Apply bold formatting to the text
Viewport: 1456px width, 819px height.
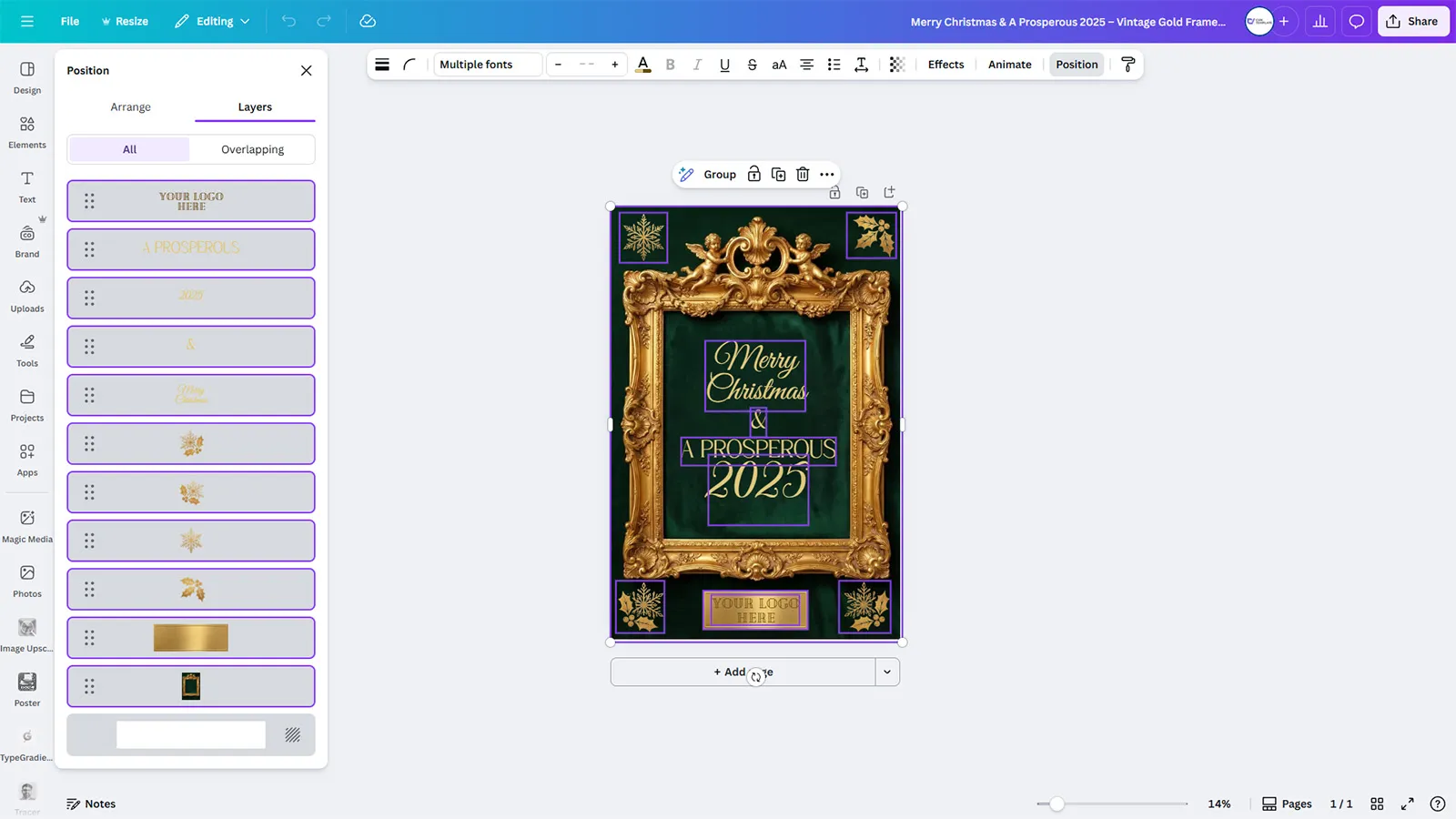(670, 65)
